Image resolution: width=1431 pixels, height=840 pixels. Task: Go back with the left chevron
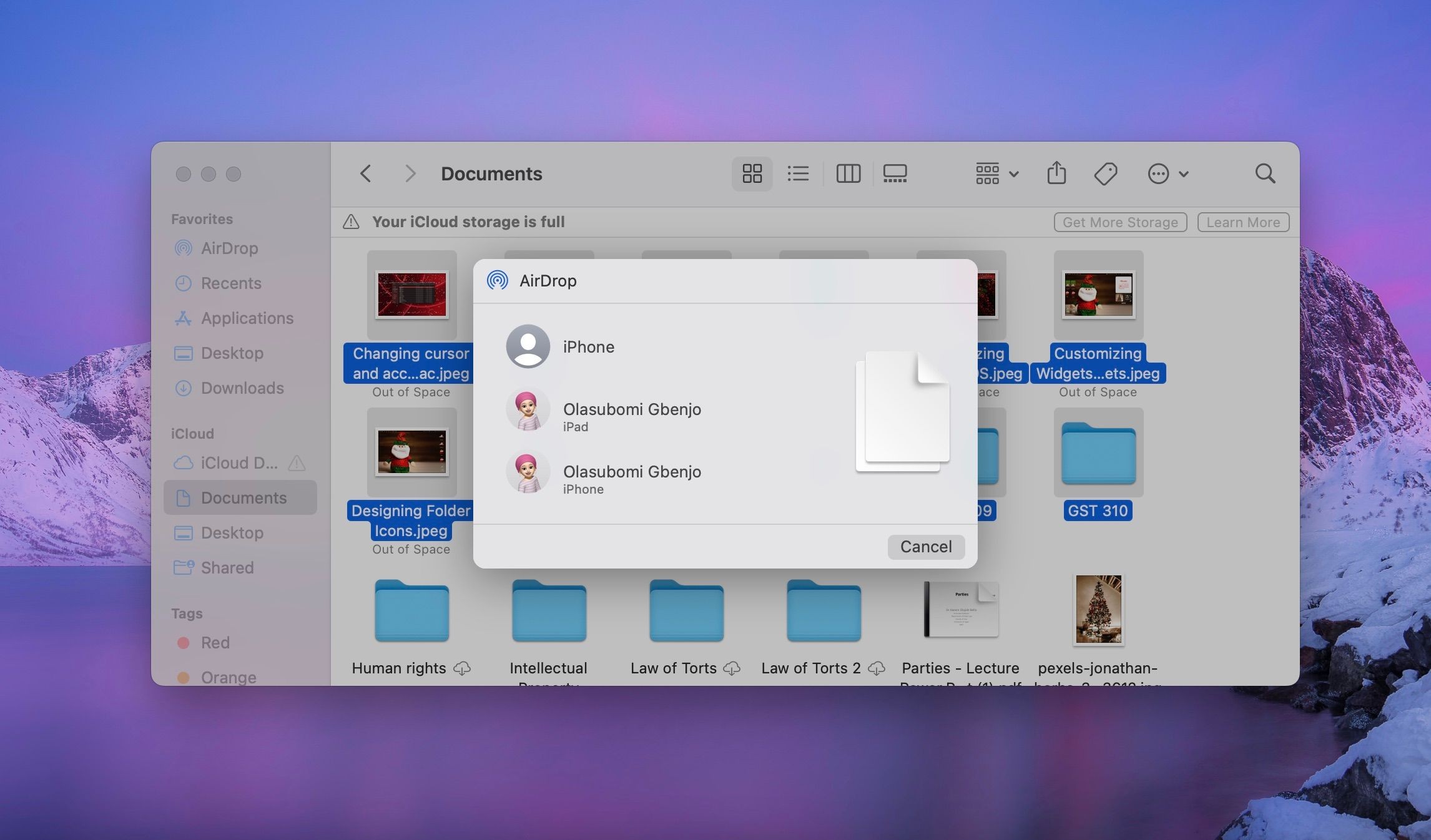(366, 173)
